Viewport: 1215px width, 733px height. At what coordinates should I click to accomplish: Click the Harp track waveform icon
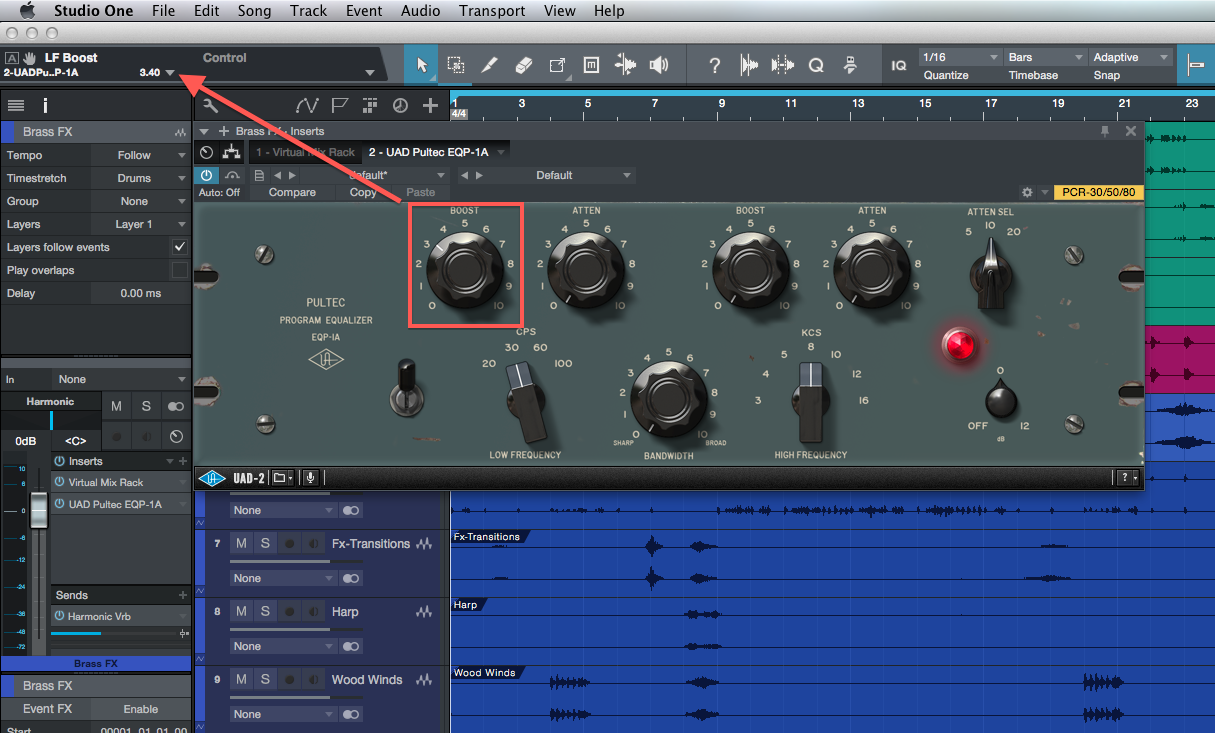click(x=425, y=612)
